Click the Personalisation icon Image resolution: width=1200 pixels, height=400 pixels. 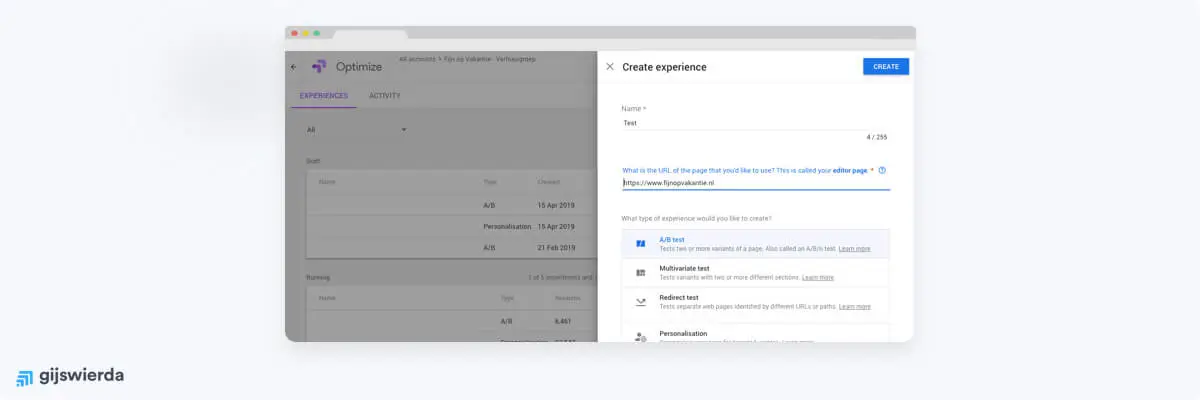pyautogui.click(x=640, y=337)
